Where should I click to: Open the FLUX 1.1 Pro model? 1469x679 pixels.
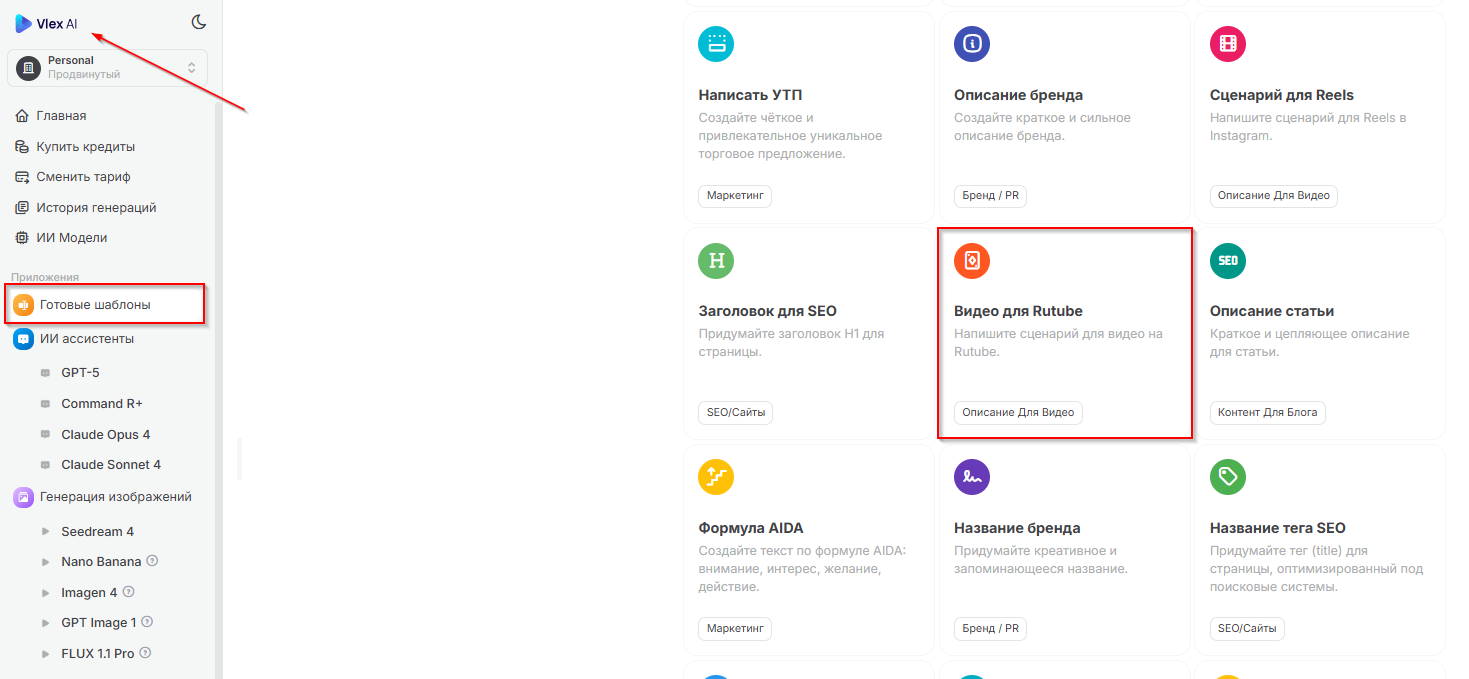(x=97, y=654)
